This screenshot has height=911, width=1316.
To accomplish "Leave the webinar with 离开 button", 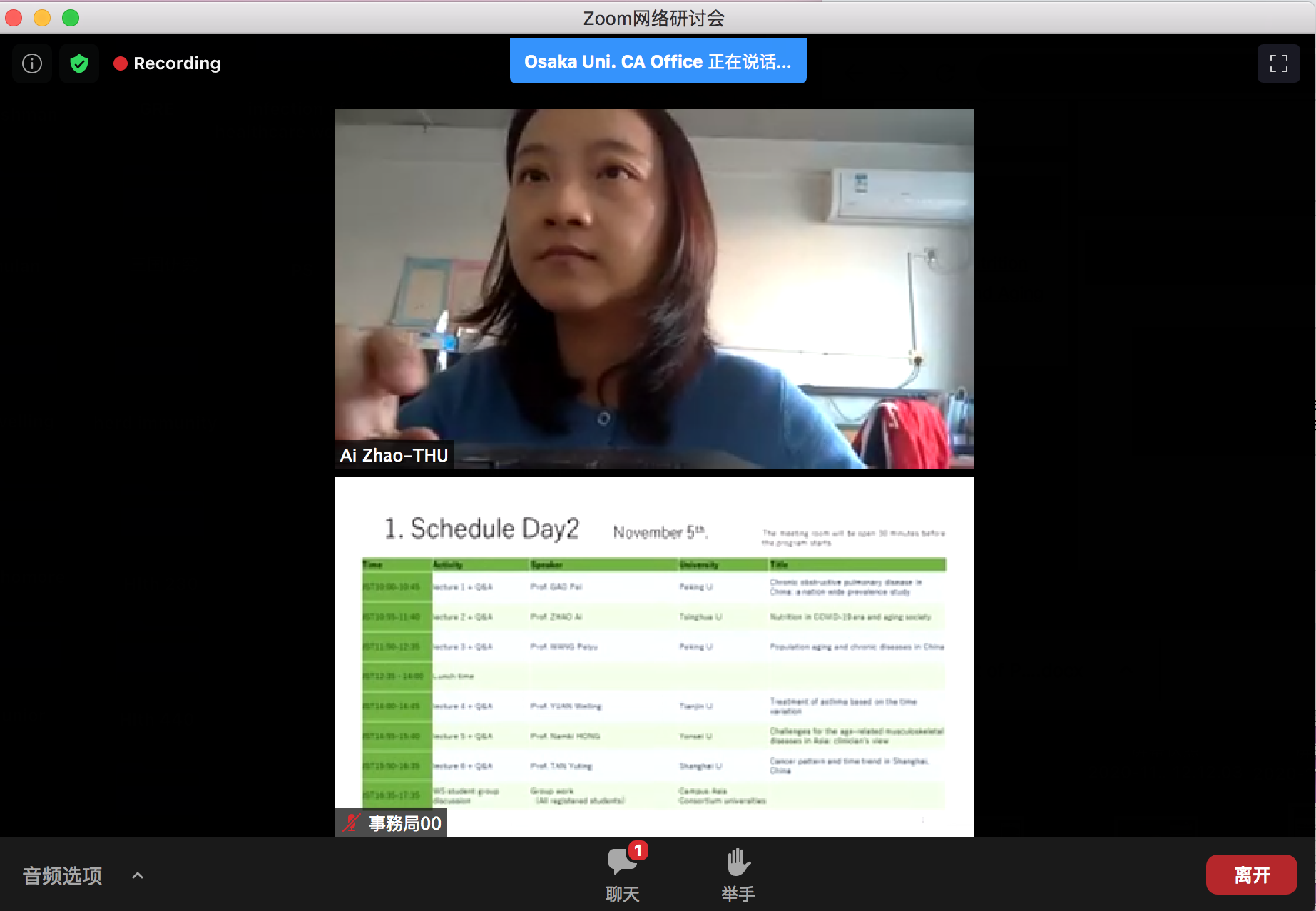I will [1251, 875].
